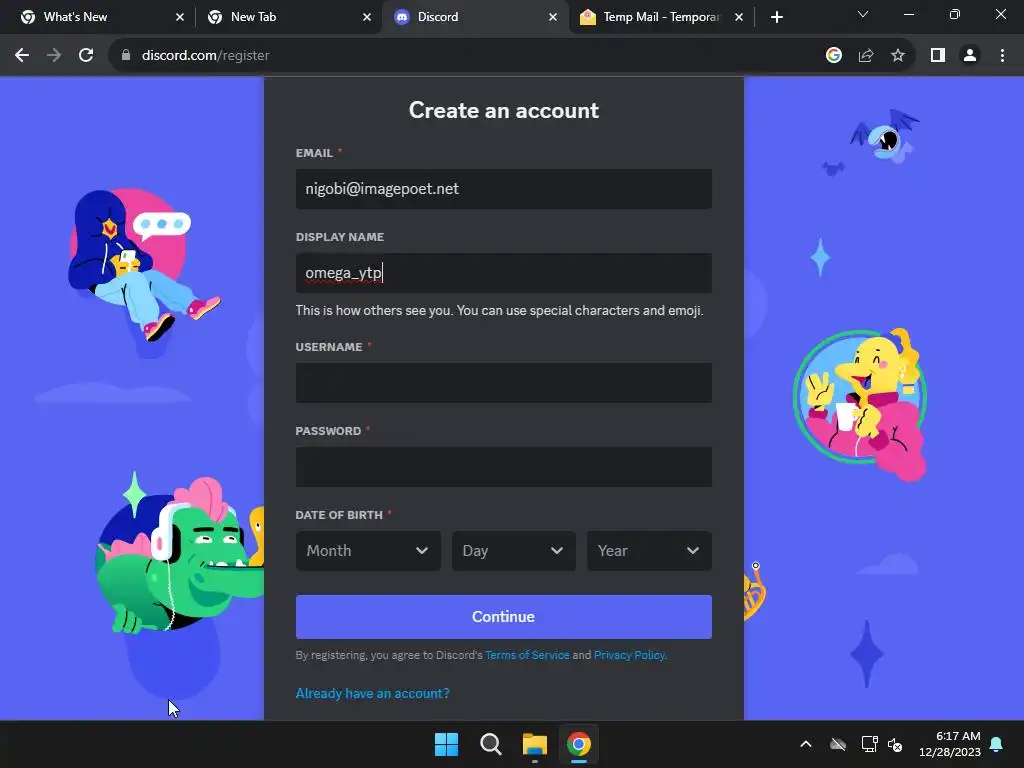Open Windows taskbar search
1024x768 pixels.
coord(490,744)
